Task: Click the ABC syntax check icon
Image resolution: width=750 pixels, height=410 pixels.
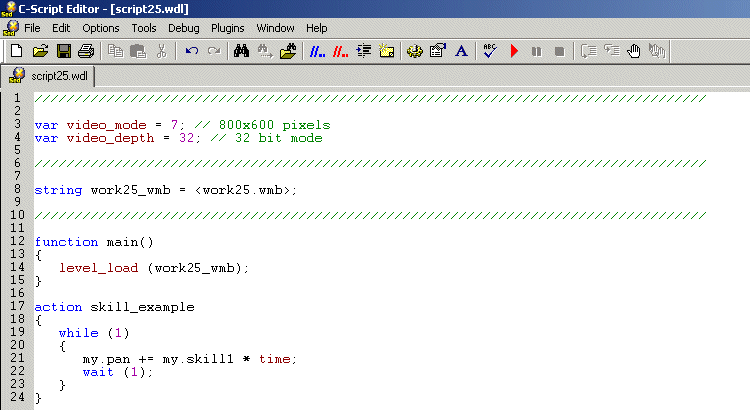Action: tap(489, 50)
